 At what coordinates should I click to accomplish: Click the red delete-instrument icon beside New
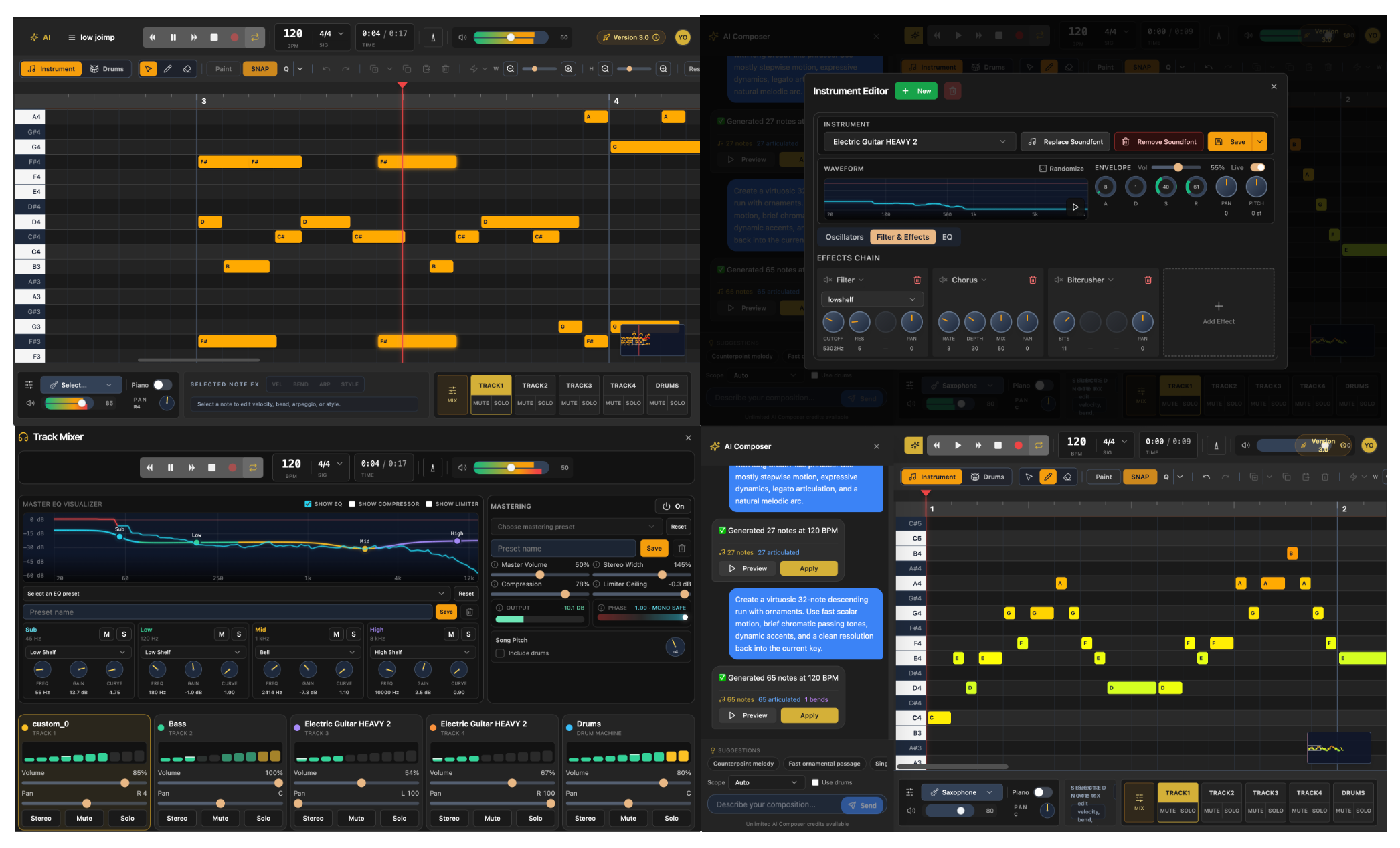[952, 91]
